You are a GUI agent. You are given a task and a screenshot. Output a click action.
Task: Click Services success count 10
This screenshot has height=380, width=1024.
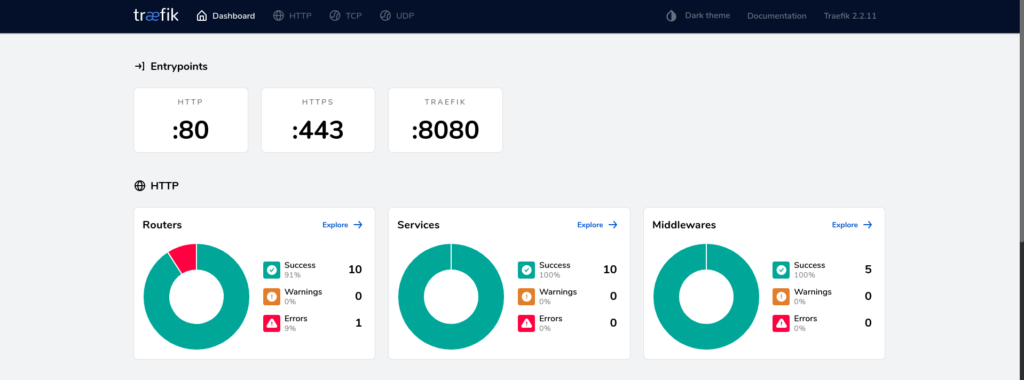click(610, 270)
